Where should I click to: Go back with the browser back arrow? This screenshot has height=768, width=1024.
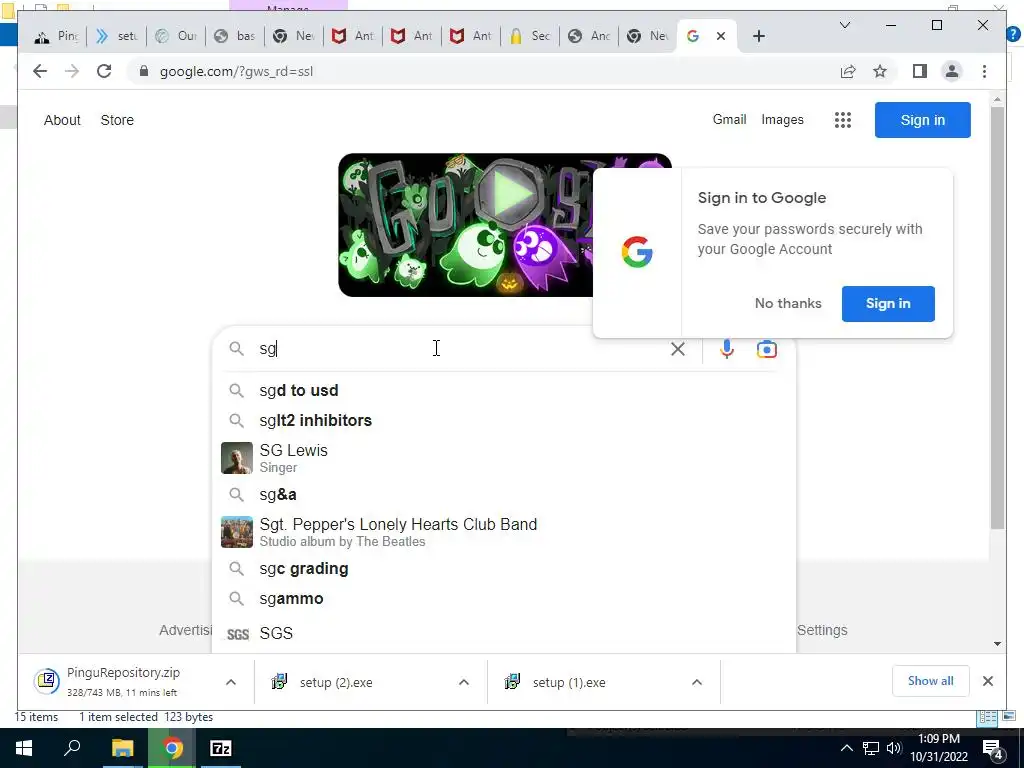(40, 71)
